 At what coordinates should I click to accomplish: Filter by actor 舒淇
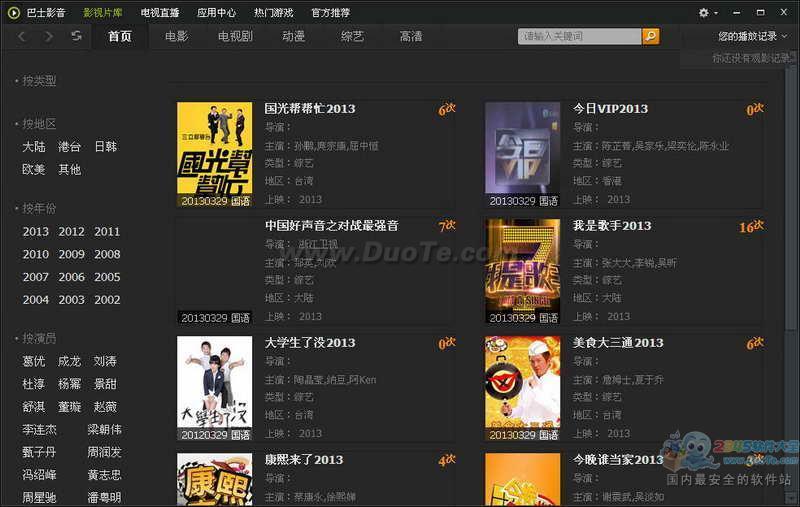point(34,407)
